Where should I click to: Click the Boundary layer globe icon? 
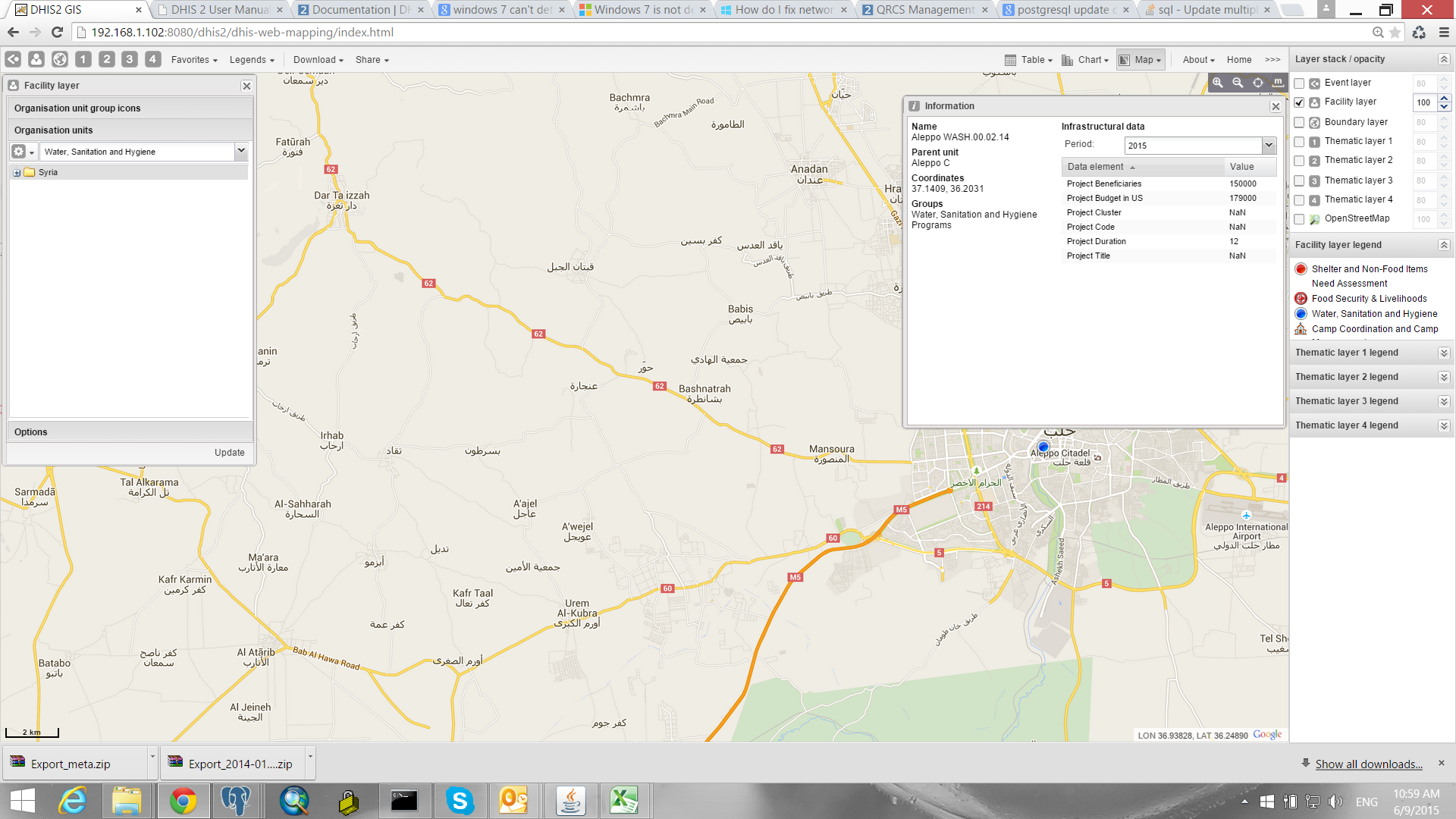[x=60, y=59]
